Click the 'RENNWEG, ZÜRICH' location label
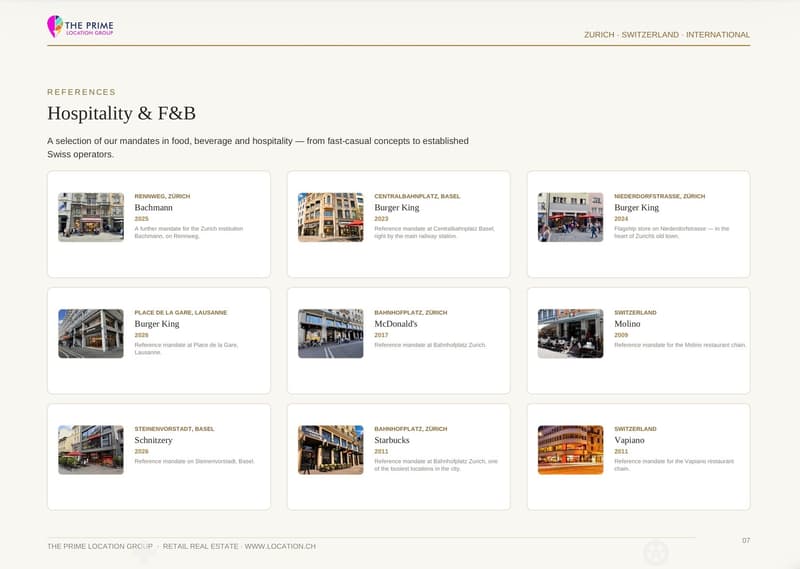Viewport: 800px width, 569px height. pyautogui.click(x=162, y=196)
